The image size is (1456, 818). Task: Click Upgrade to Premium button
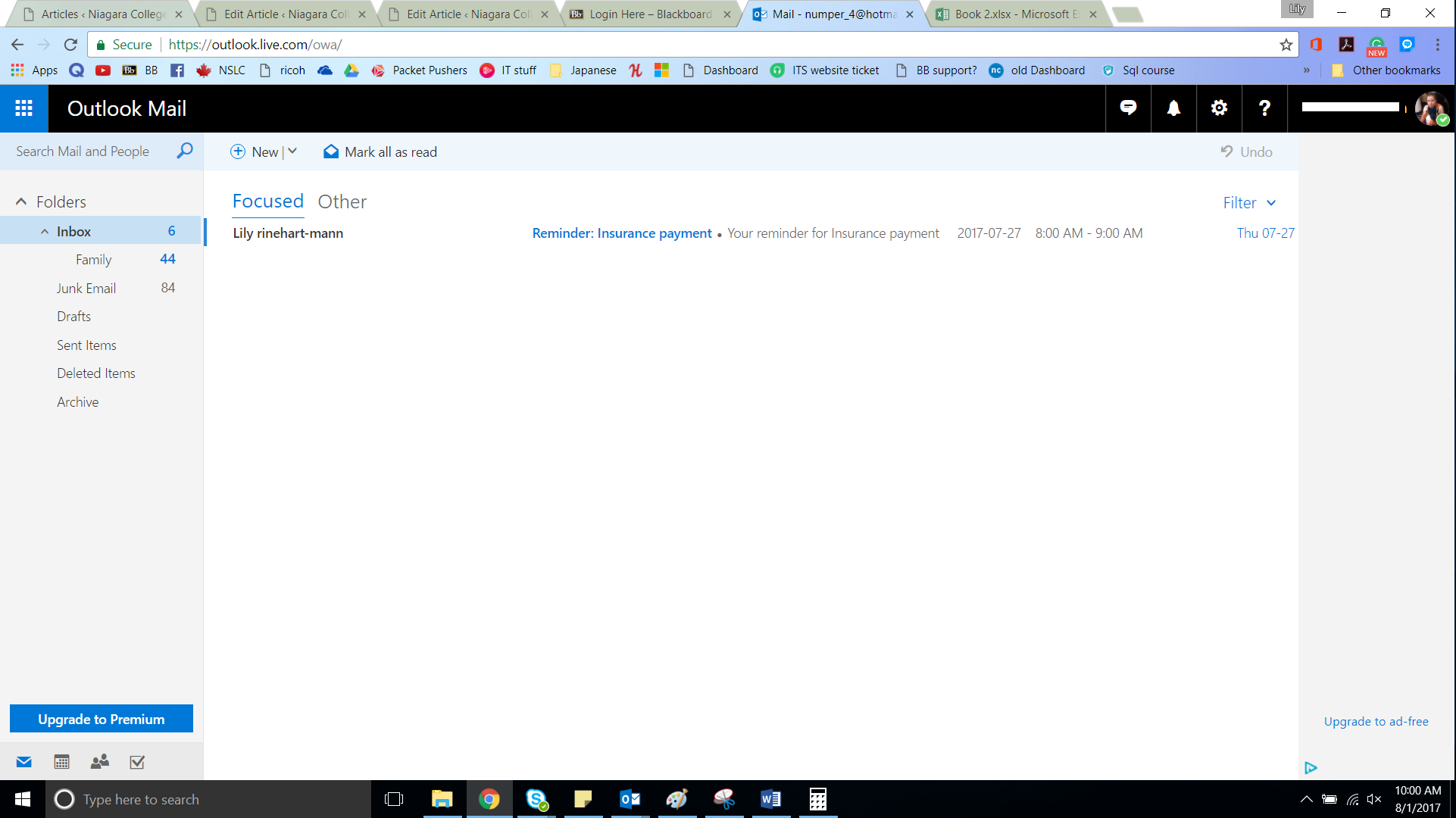coord(102,719)
